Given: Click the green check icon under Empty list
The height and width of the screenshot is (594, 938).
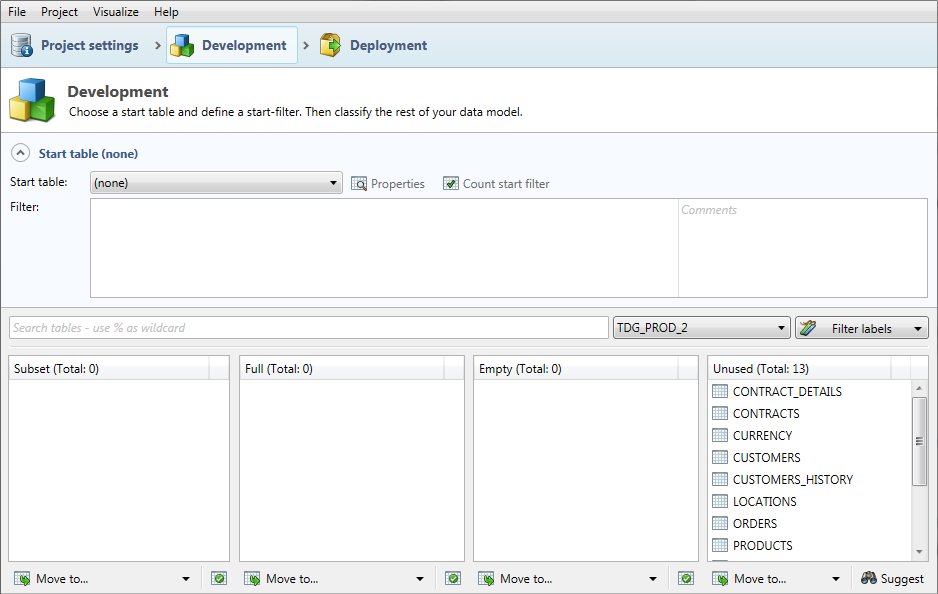Looking at the screenshot, I should (x=686, y=578).
